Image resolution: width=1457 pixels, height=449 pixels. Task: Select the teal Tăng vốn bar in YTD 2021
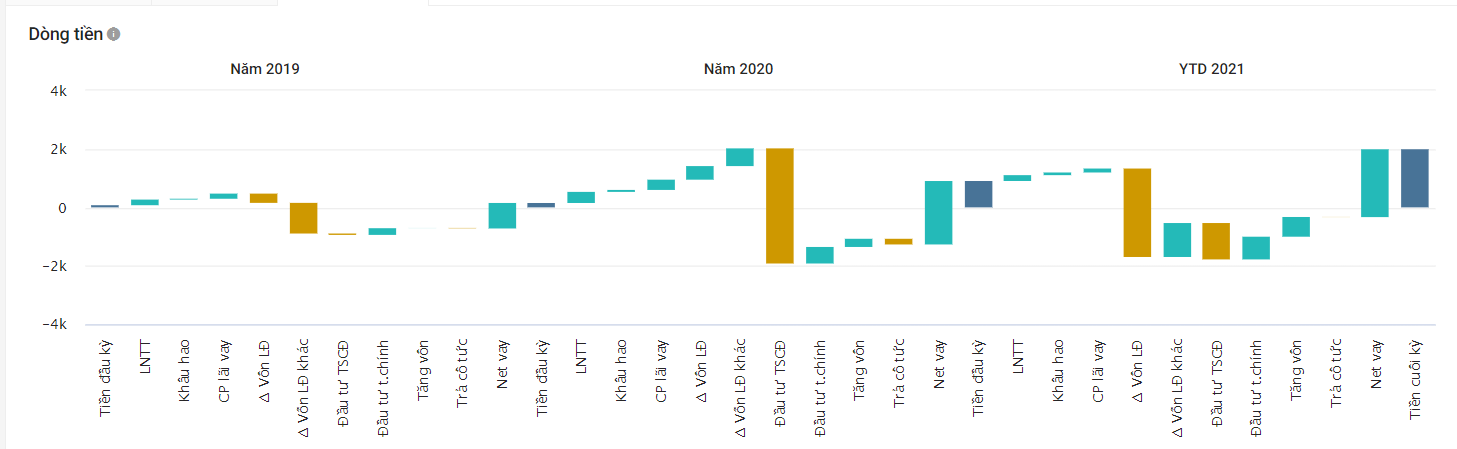click(x=1296, y=227)
